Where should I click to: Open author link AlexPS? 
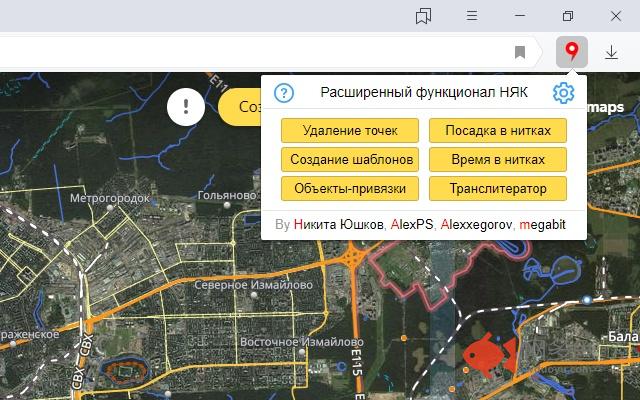(412, 224)
